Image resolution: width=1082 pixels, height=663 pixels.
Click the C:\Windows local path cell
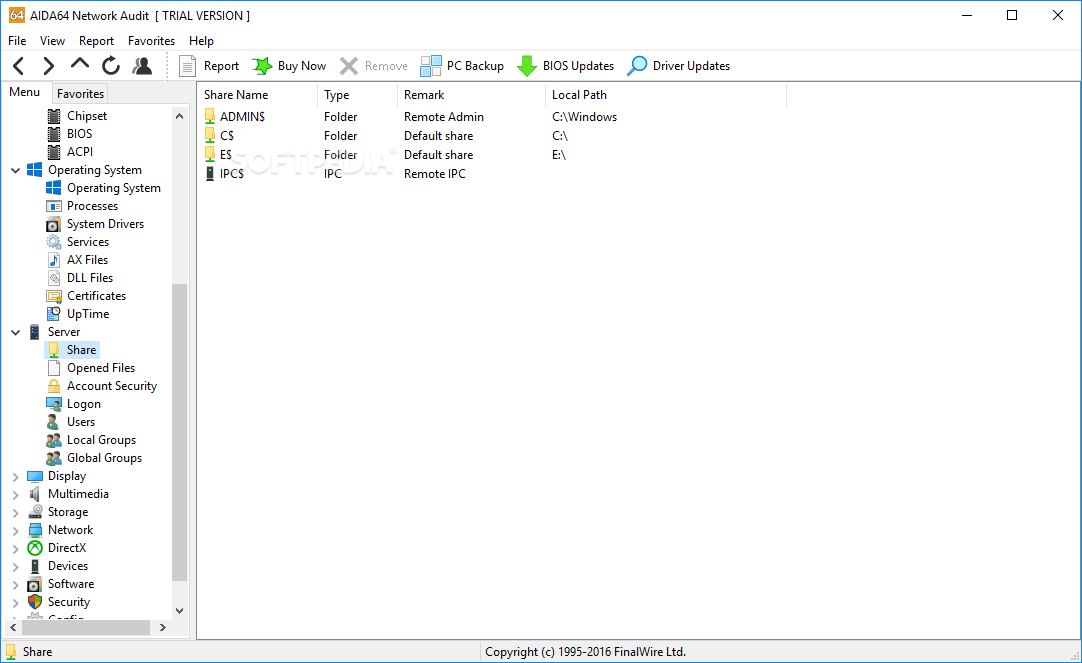tap(584, 117)
